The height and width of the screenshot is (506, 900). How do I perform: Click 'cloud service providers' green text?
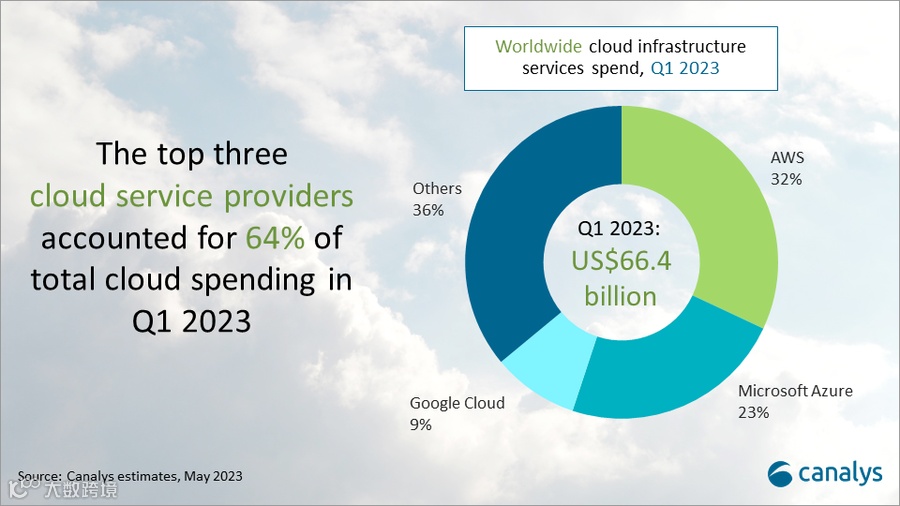tap(192, 196)
